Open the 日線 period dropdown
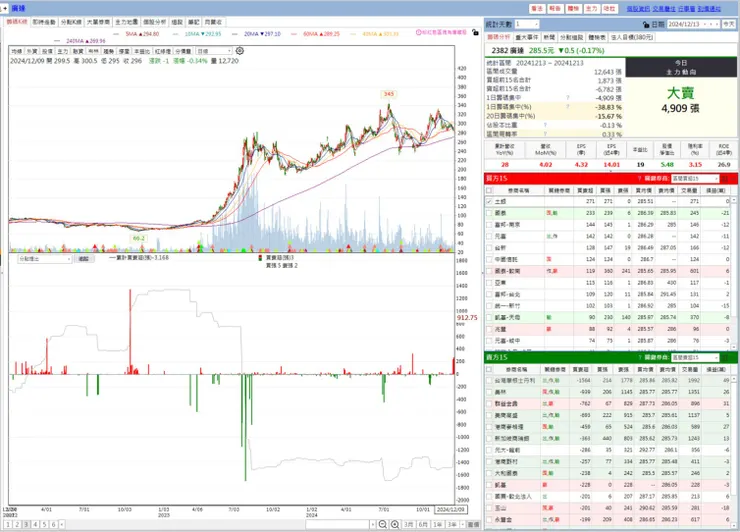Image resolution: width=740 pixels, height=532 pixels. 214,51
